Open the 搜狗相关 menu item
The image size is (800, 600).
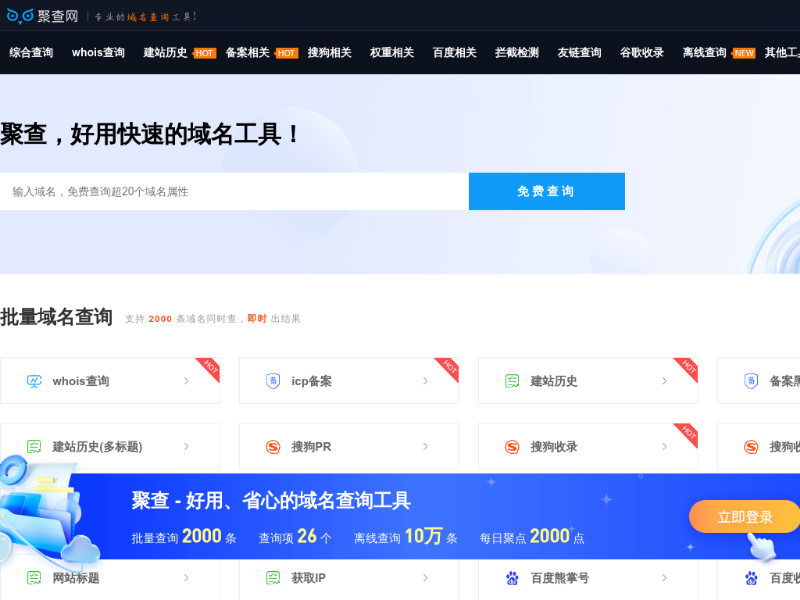click(x=330, y=53)
